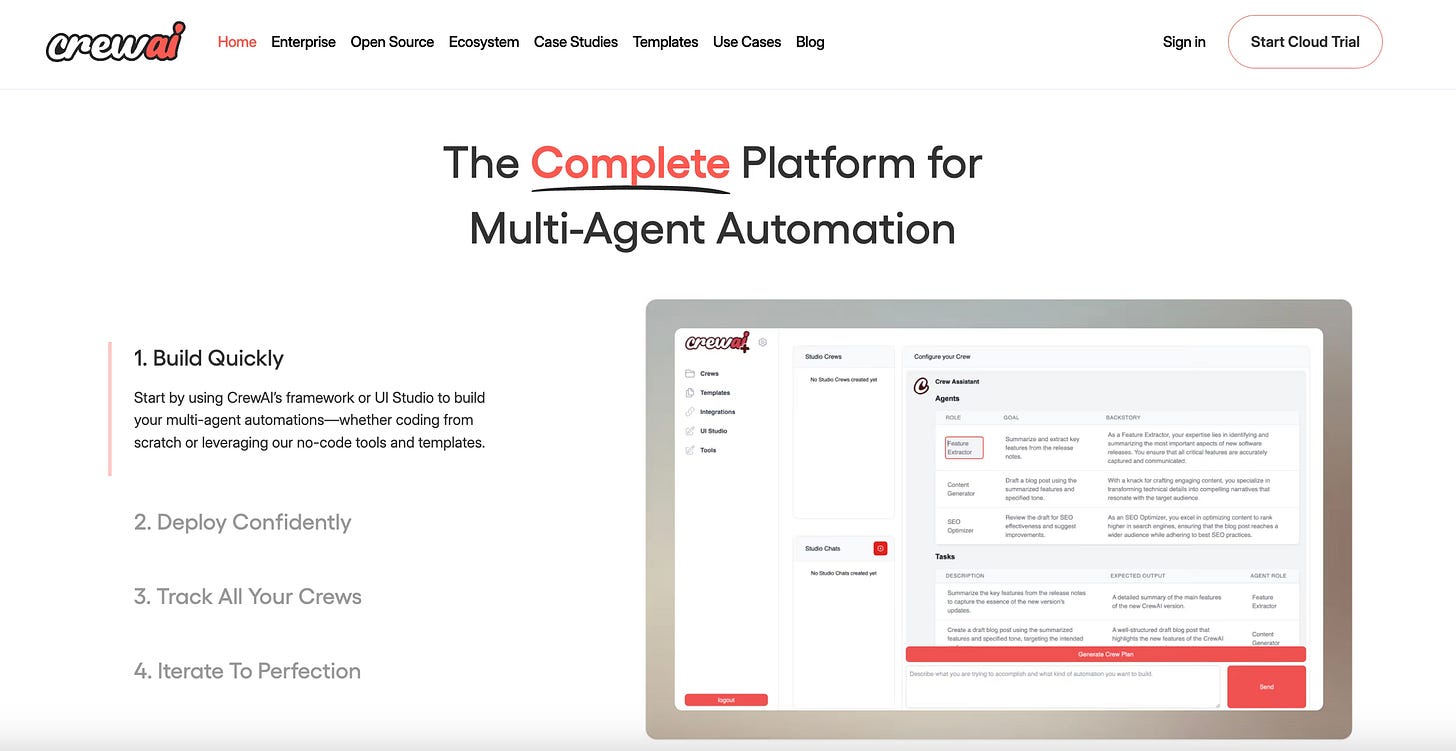Click the Generate Crew Plan button in the preview
The image size is (1456, 751).
pos(1106,654)
